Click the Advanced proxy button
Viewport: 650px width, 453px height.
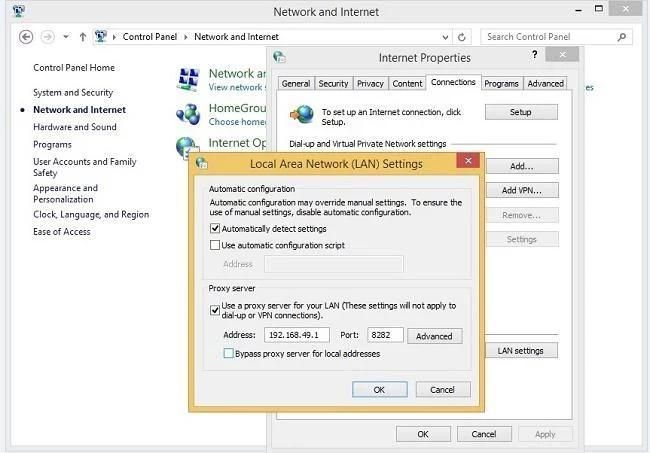[x=434, y=336]
